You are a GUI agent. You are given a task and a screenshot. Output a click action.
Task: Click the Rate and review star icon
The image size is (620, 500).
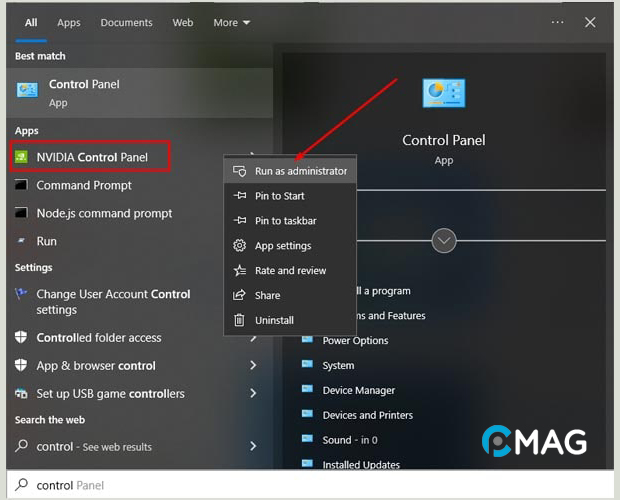pos(240,270)
